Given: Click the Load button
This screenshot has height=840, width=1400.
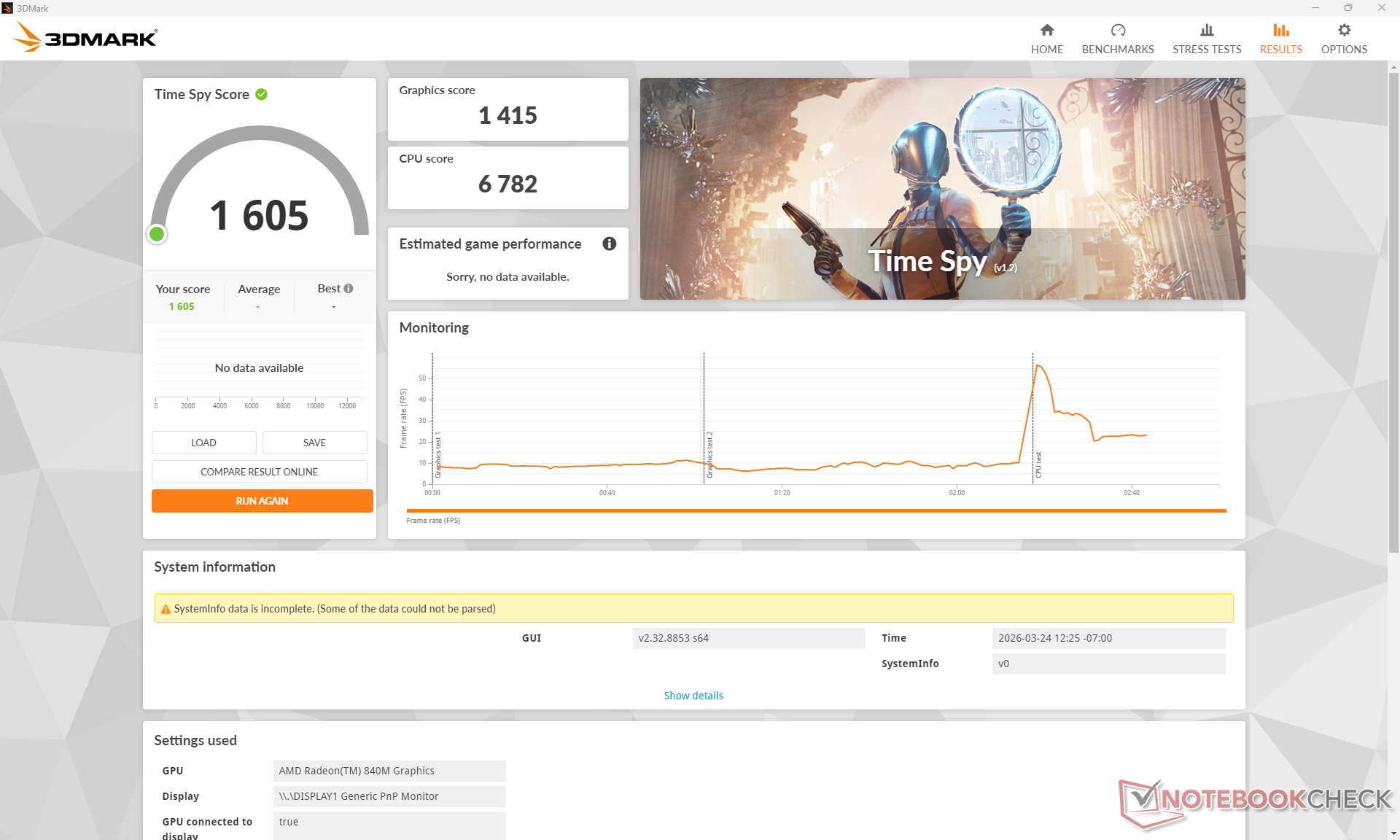Looking at the screenshot, I should point(203,443).
